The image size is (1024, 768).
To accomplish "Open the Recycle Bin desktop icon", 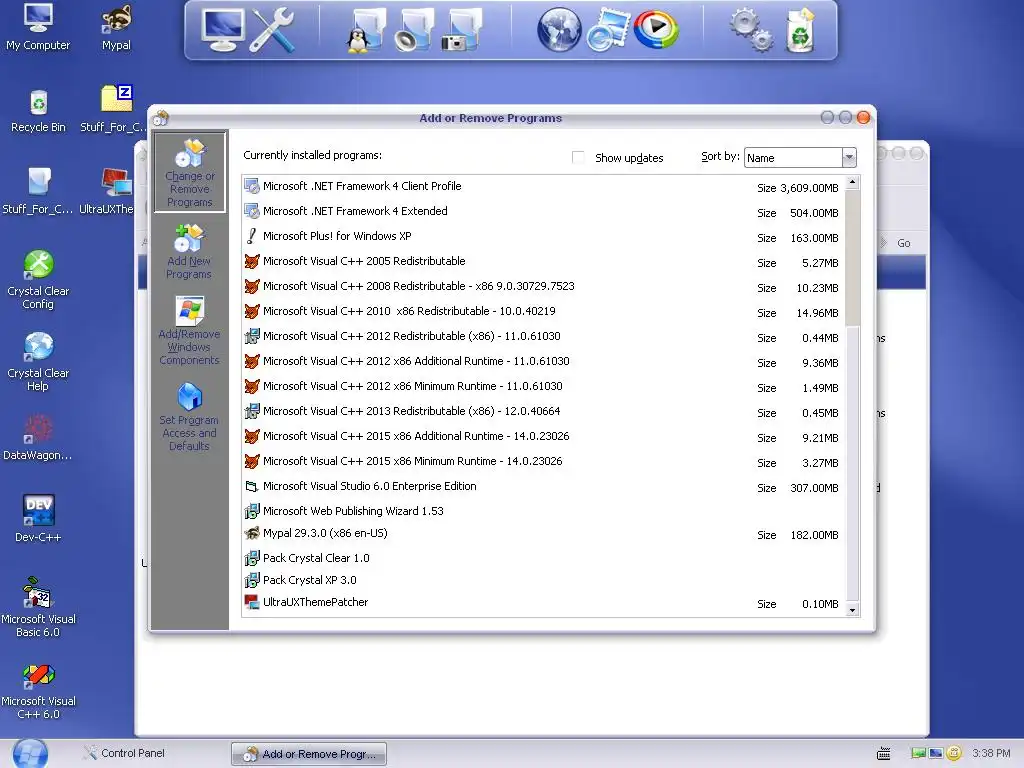I will 38,111.
